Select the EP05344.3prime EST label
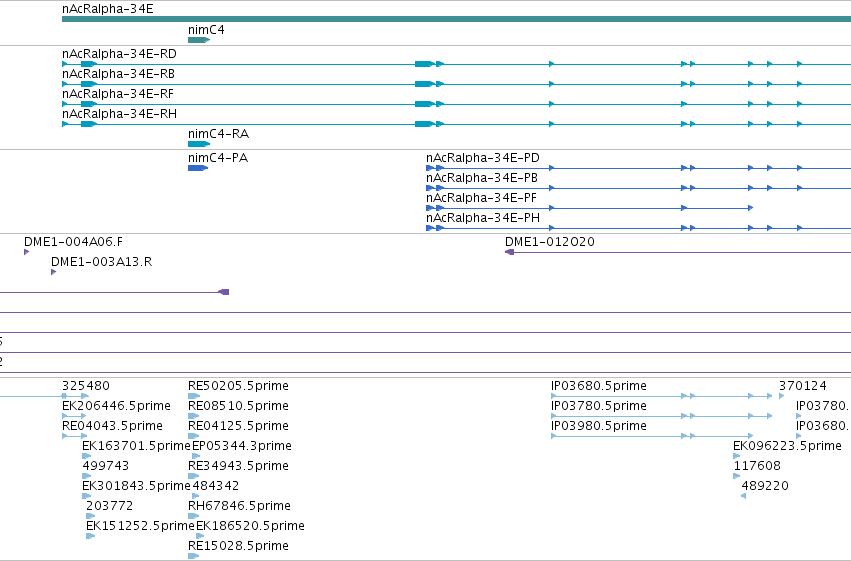 click(x=242, y=446)
